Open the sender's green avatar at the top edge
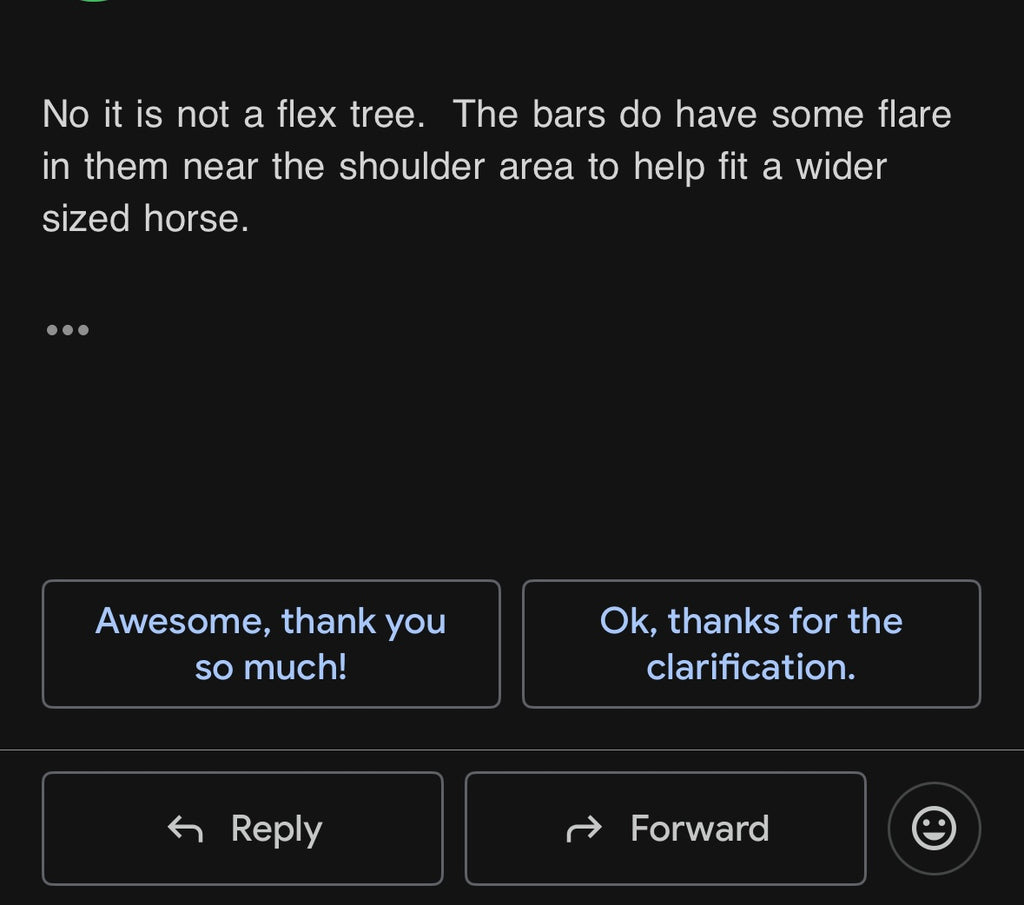Viewport: 1024px width, 905px height. coord(95,1)
